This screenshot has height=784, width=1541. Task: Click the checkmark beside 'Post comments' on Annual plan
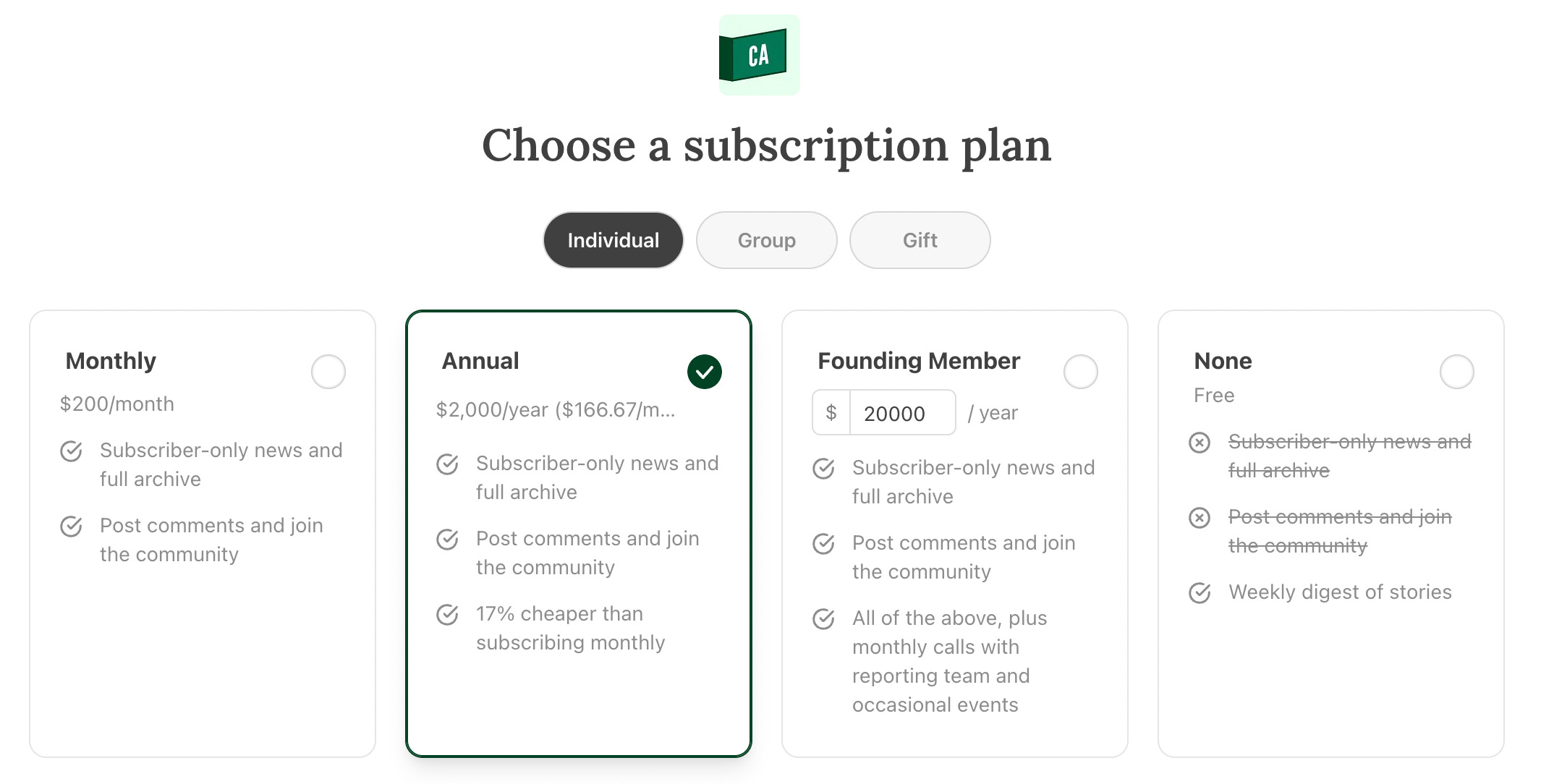coord(447,540)
